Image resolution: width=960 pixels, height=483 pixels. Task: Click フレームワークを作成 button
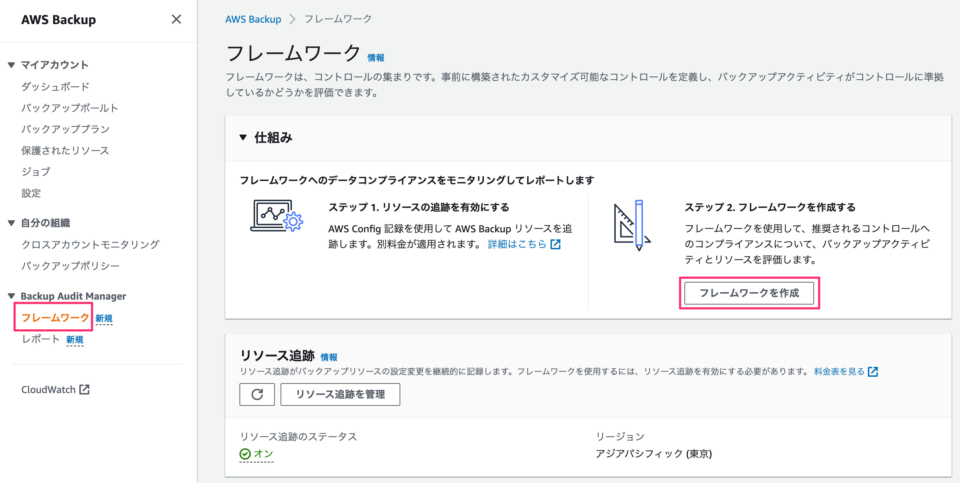coord(749,293)
